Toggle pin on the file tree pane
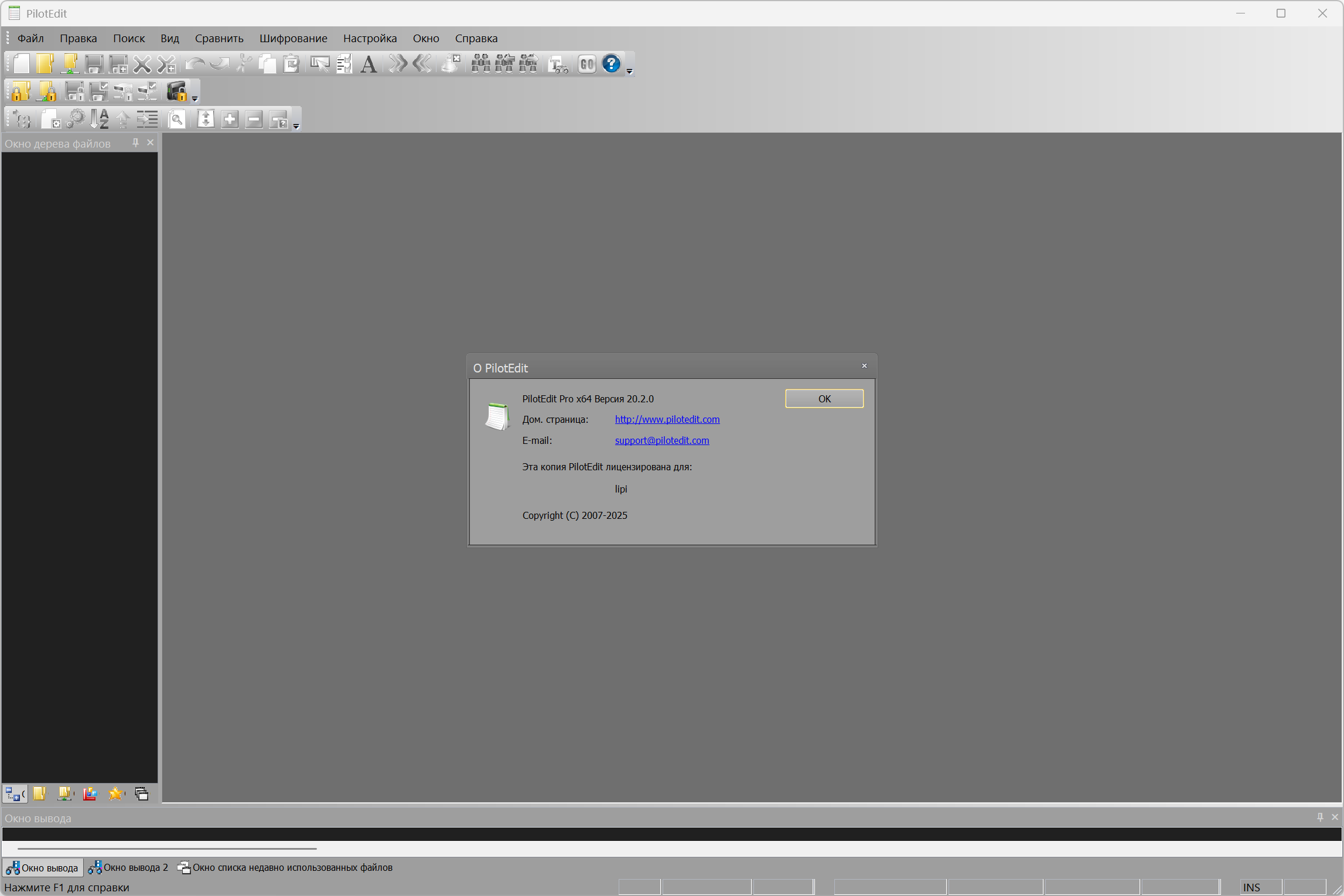The height and width of the screenshot is (896, 1344). [135, 143]
